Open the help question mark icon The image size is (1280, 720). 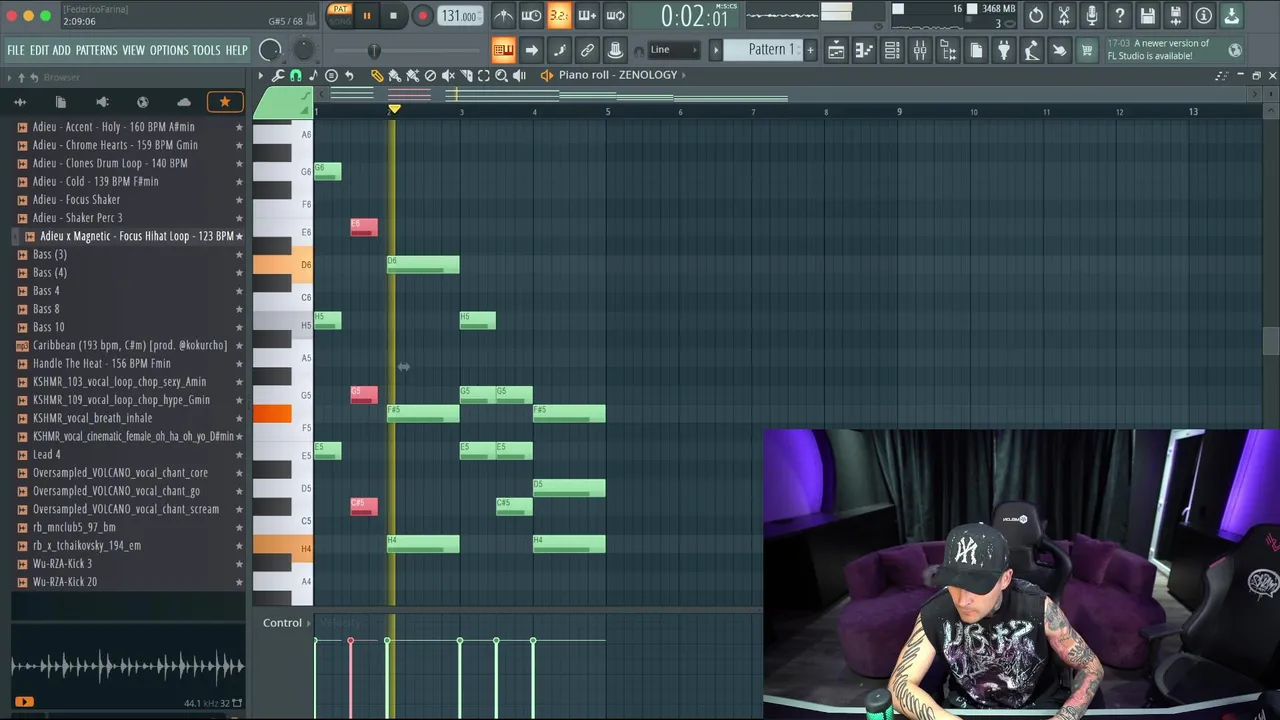(1120, 15)
